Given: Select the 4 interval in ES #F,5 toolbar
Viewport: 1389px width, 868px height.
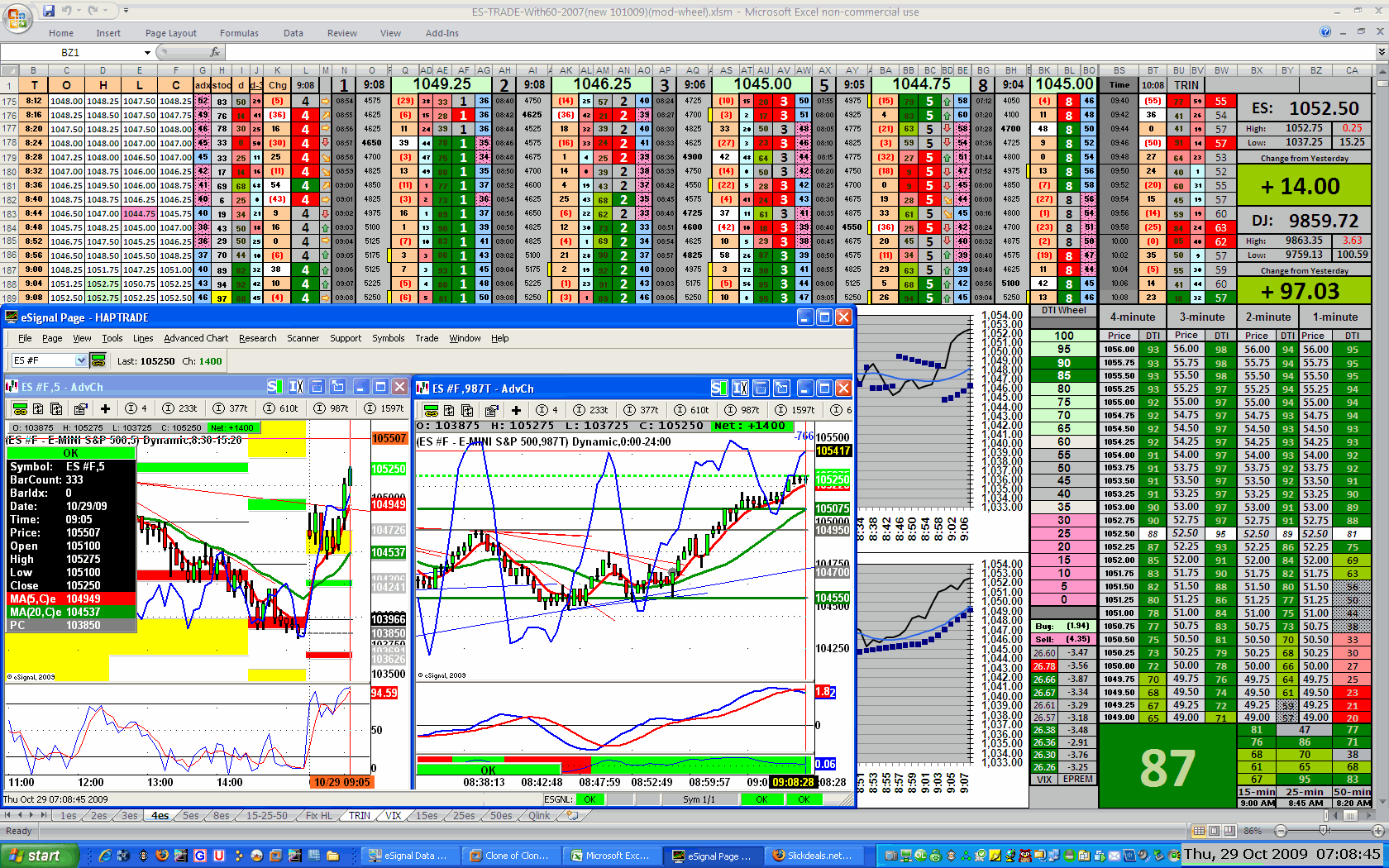Looking at the screenshot, I should pos(136,408).
